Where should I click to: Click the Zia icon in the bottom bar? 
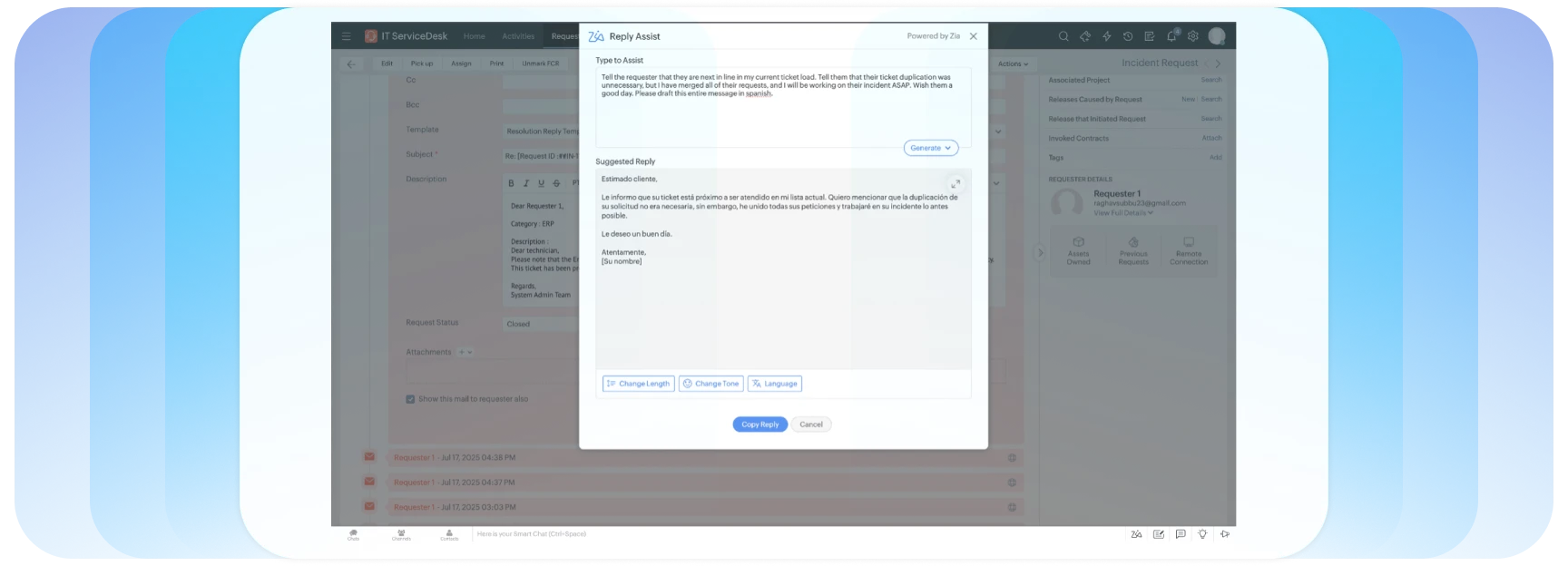(x=1136, y=534)
